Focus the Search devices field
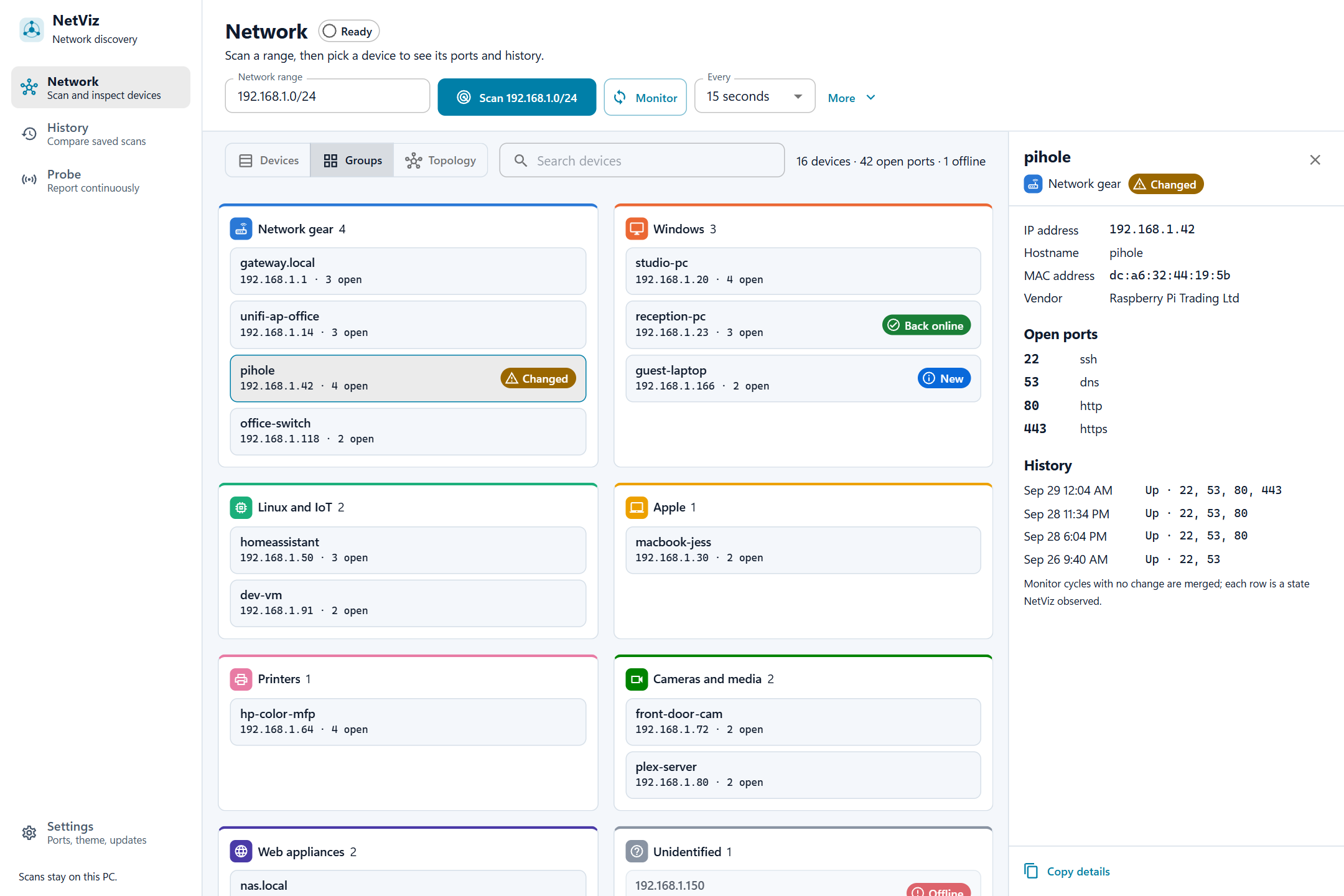1344x896 pixels. tap(642, 161)
